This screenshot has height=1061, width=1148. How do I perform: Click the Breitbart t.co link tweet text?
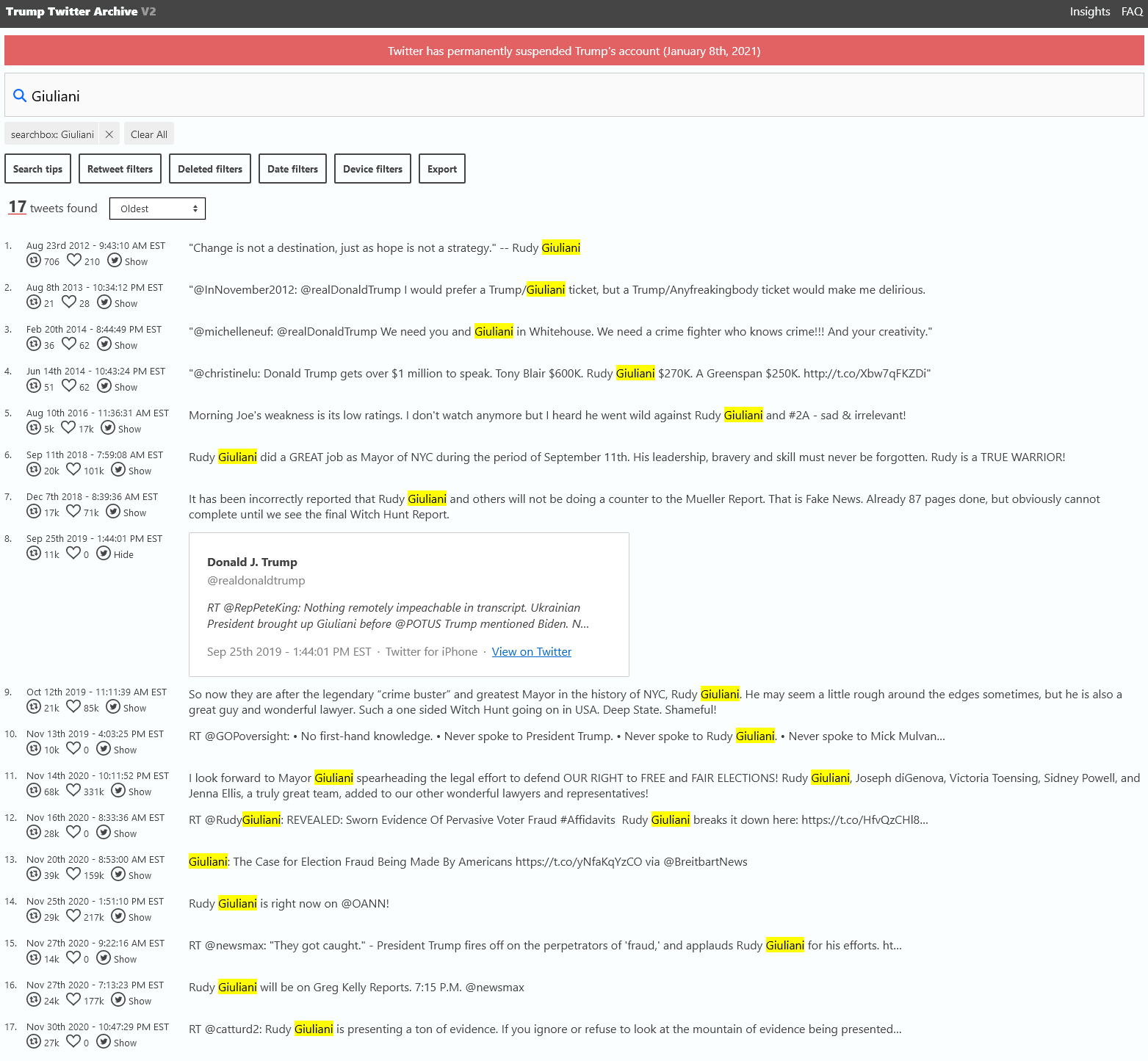tap(468, 861)
